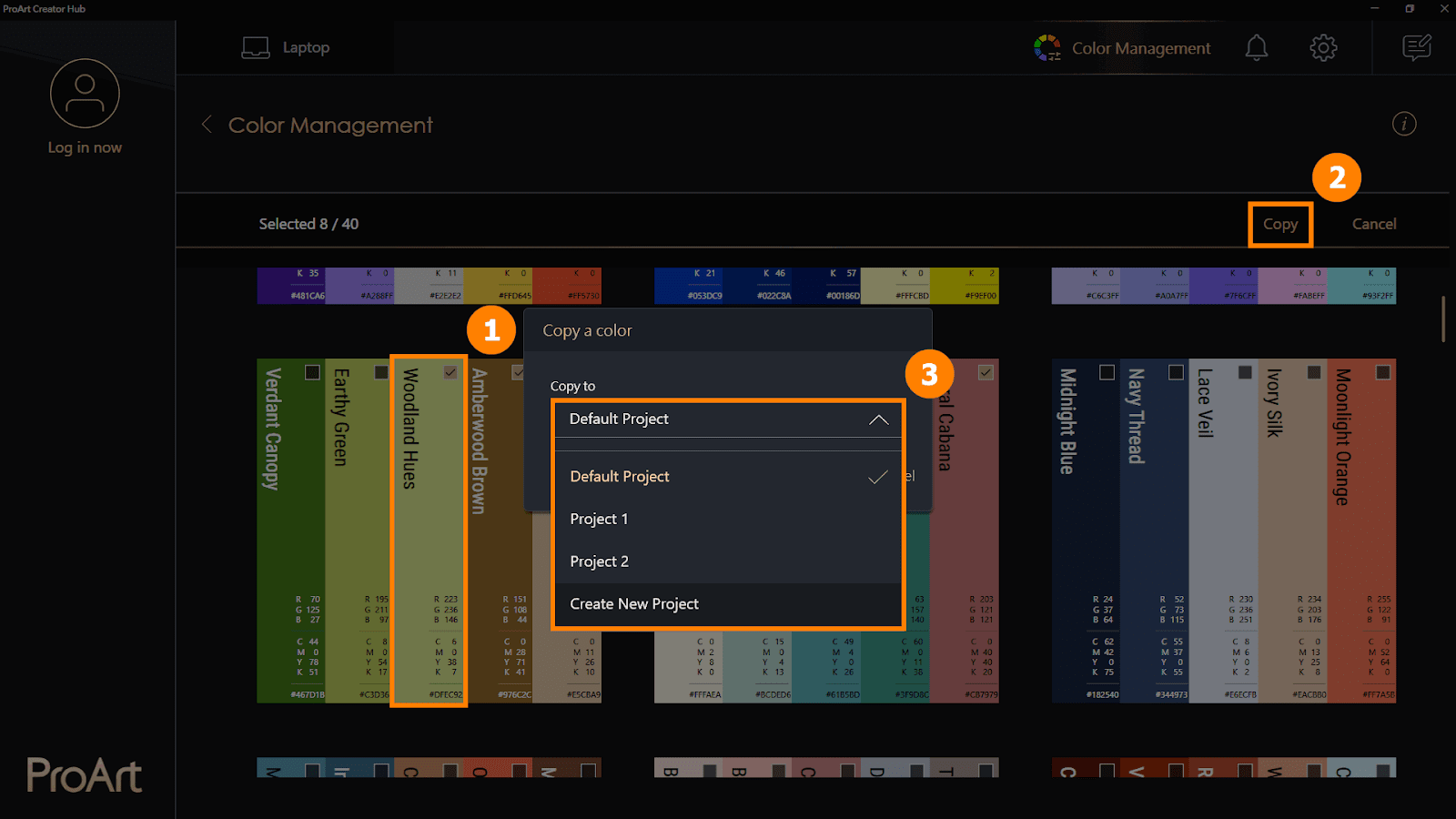1456x819 pixels.
Task: Select Project 1 option
Action: click(x=728, y=519)
